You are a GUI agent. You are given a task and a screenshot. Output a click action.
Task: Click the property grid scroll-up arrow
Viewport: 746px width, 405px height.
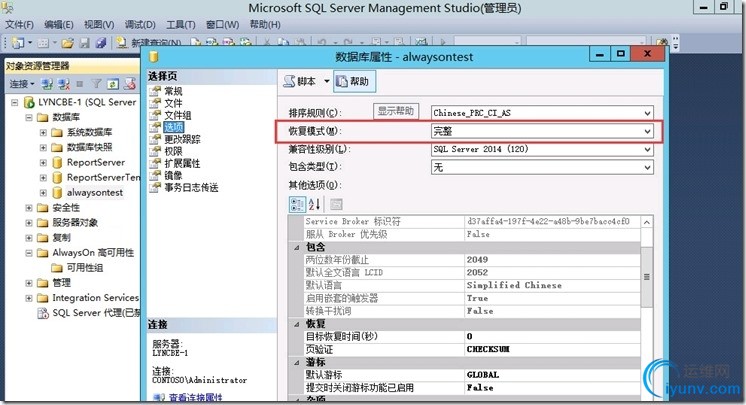click(x=647, y=222)
